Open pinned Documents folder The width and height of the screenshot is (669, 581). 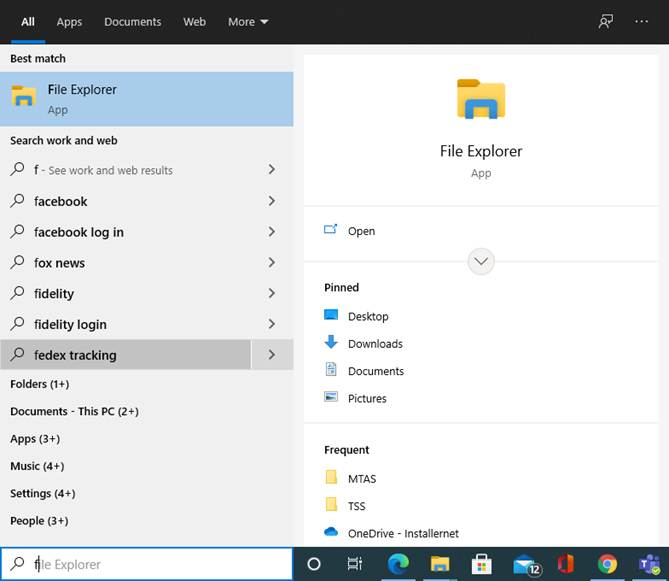375,371
